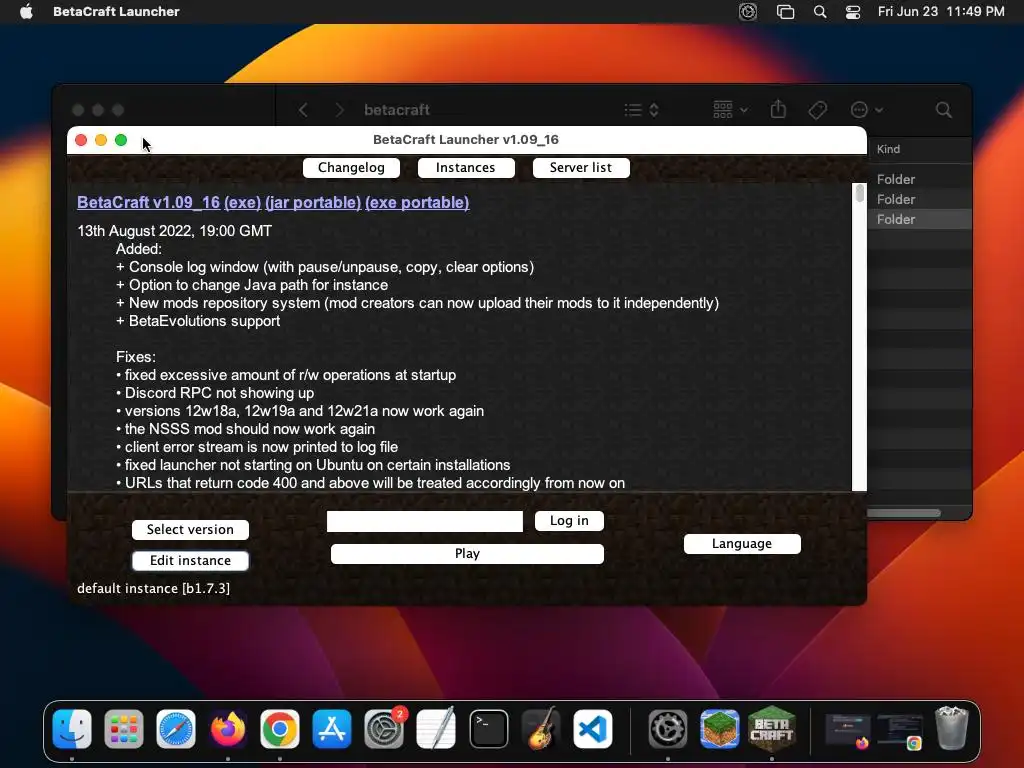Open the Finder list view switcher
This screenshot has height=768, width=1024.
point(641,110)
